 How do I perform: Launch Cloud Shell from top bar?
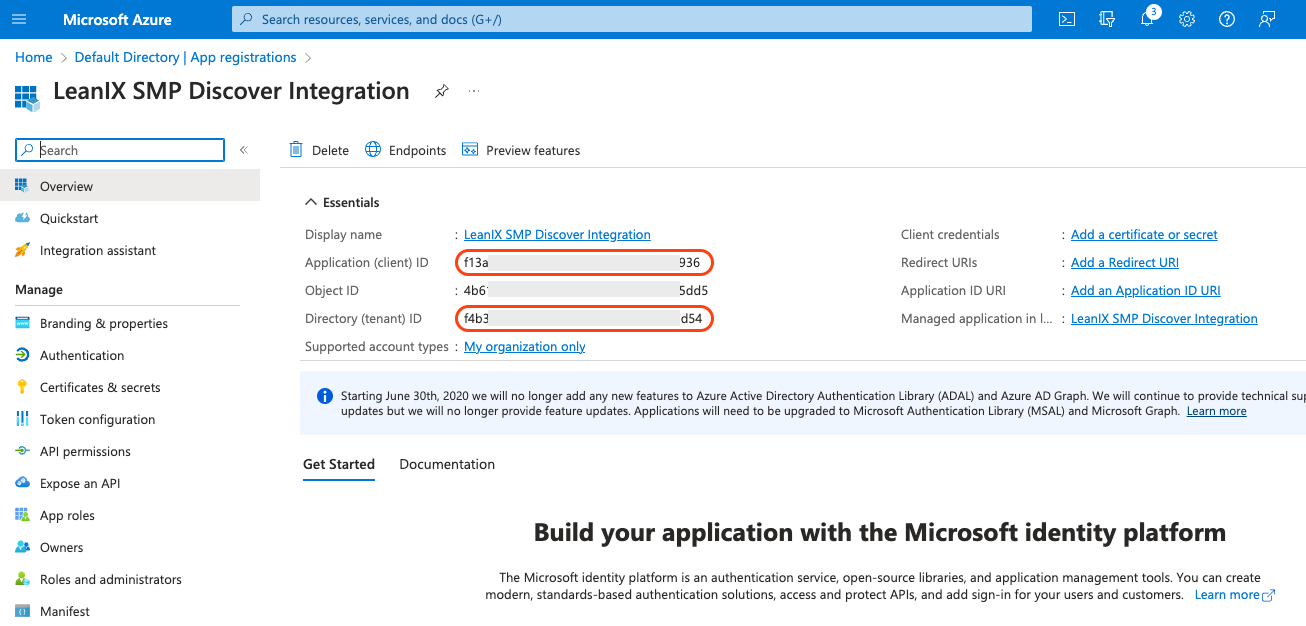(x=1067, y=19)
